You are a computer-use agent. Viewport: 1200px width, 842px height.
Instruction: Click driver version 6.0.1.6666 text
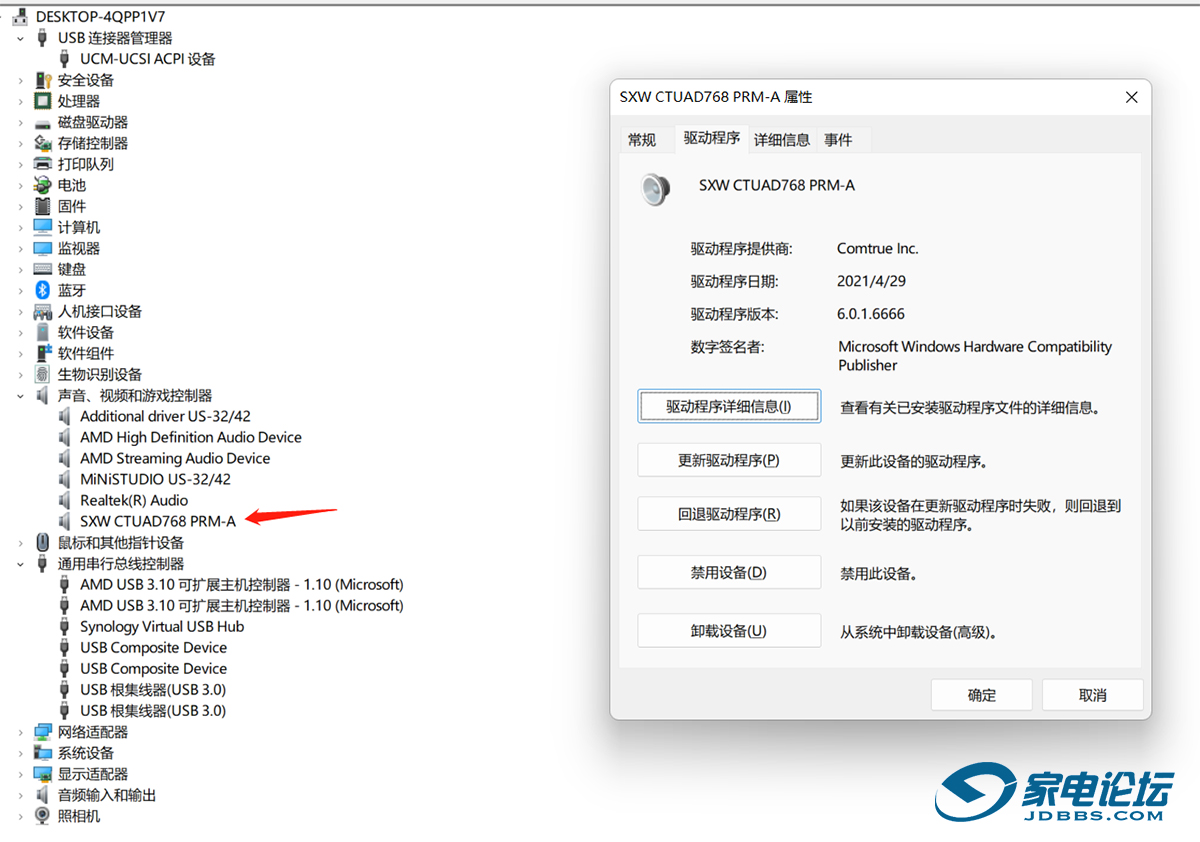click(x=871, y=314)
